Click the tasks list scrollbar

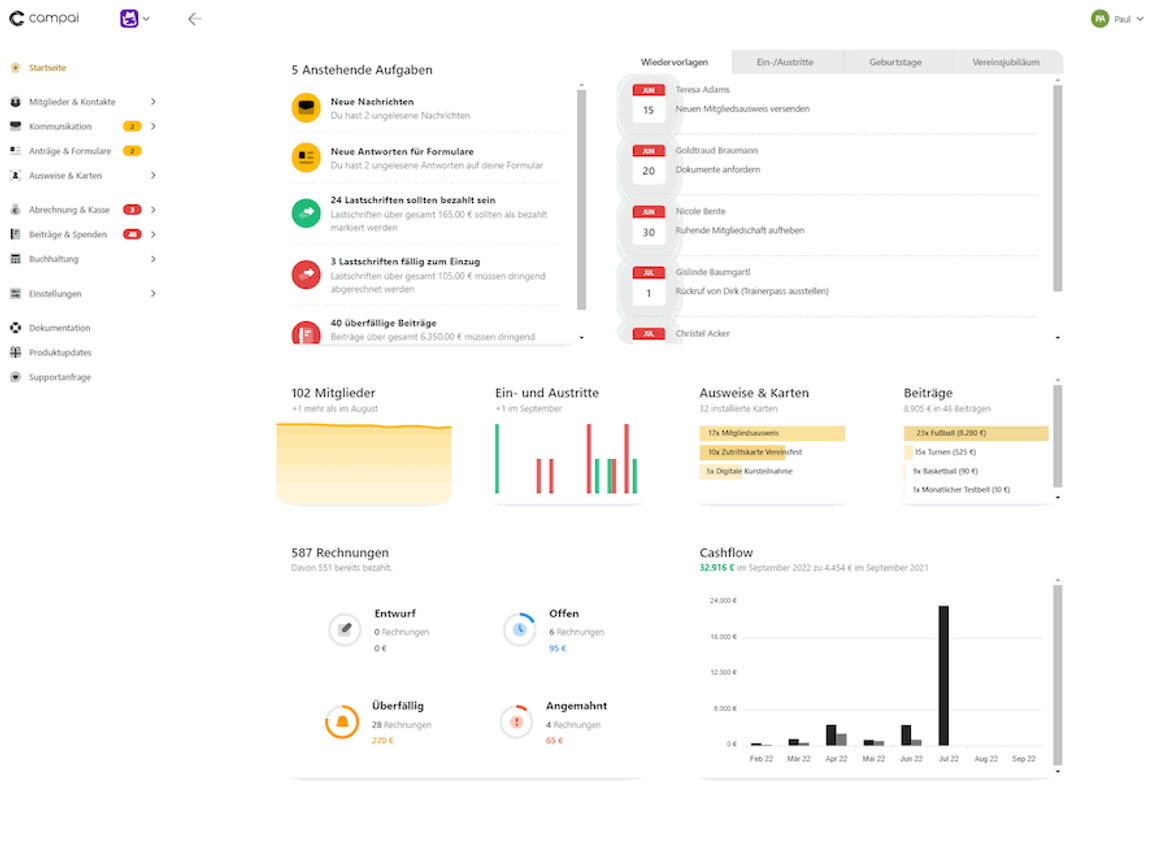coord(581,200)
